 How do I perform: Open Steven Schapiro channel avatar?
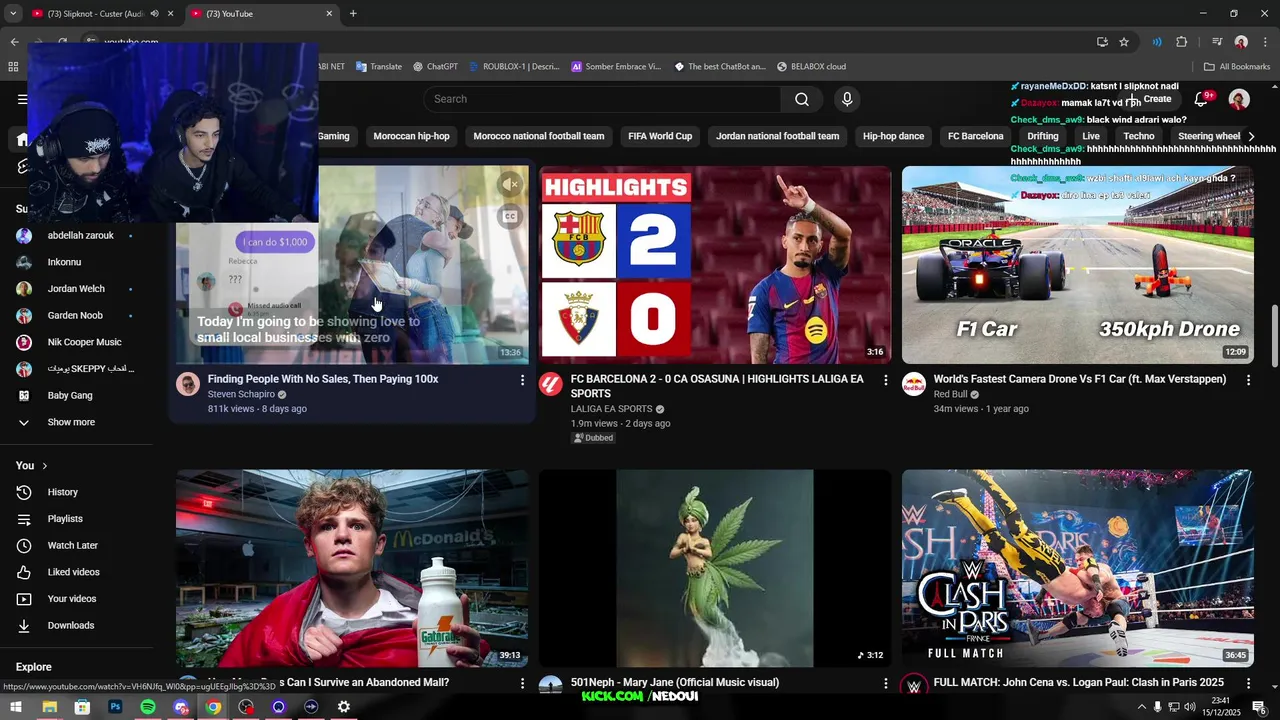point(188,384)
